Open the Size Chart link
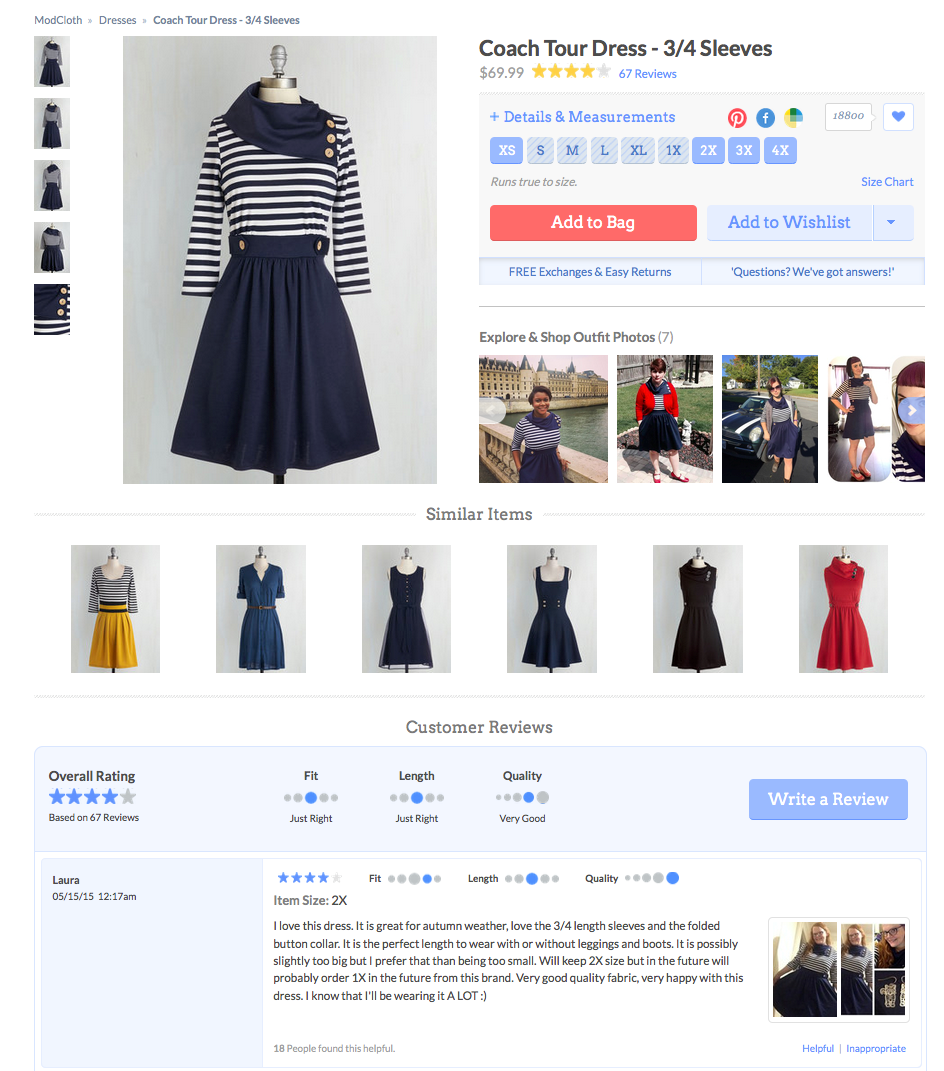This screenshot has height=1071, width=944. pos(887,182)
